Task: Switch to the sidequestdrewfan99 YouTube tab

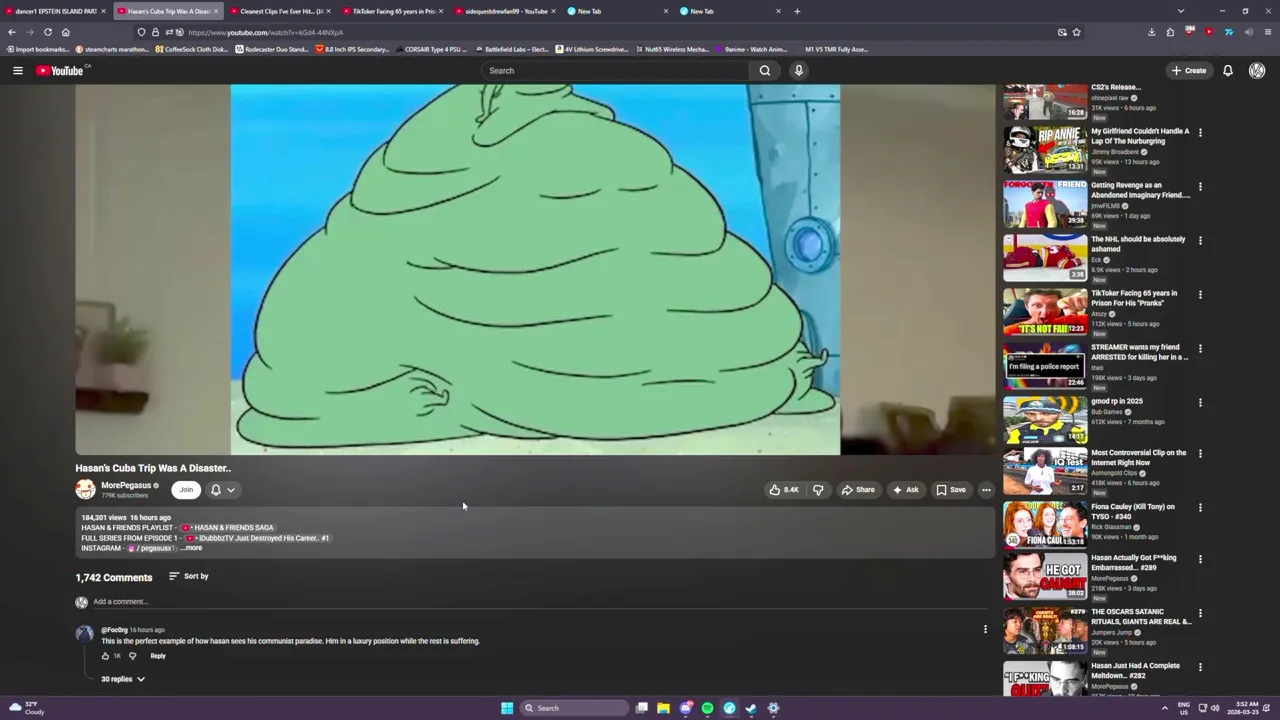Action: pyautogui.click(x=505, y=11)
